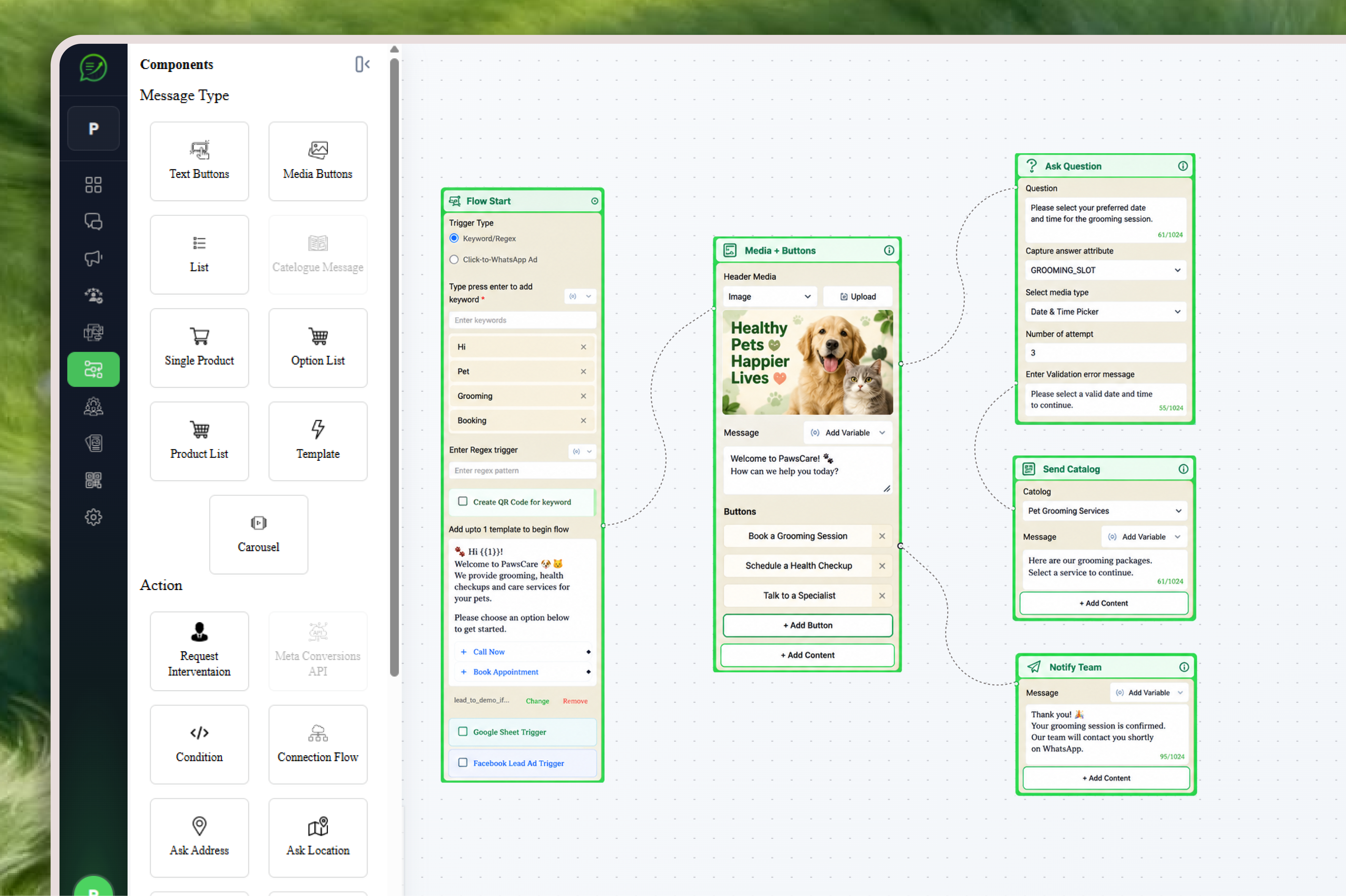Add a Carousel component
1346x896 pixels.
[x=258, y=534]
